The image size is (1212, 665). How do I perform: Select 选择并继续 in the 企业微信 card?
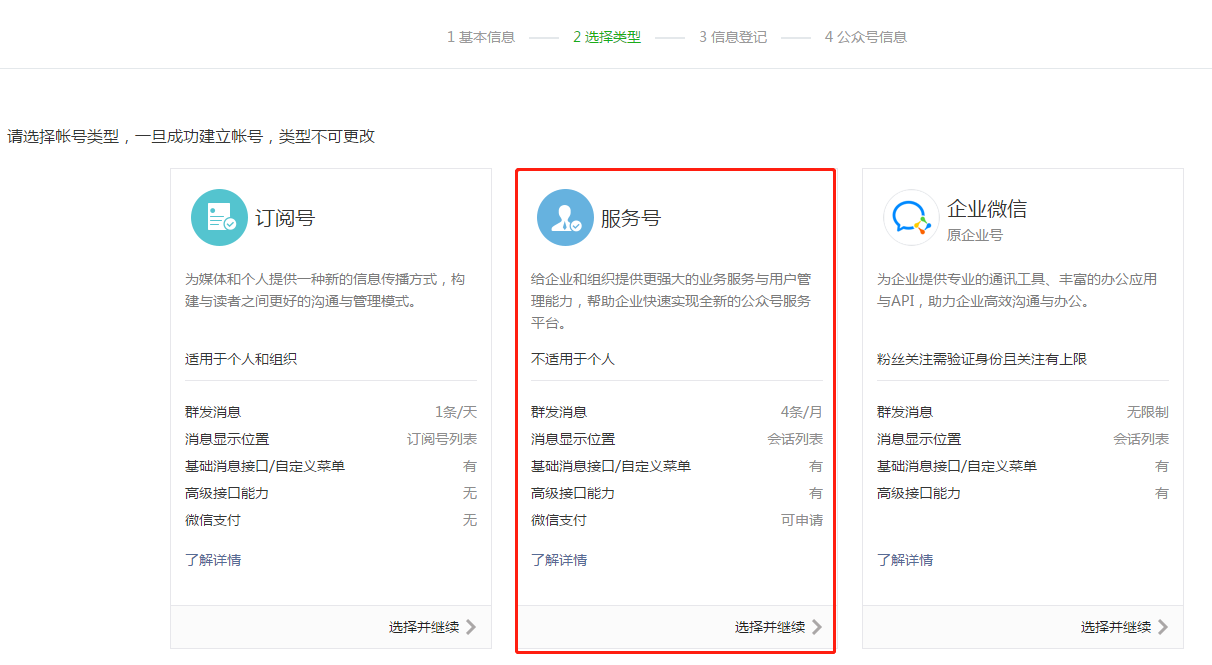pos(1116,627)
